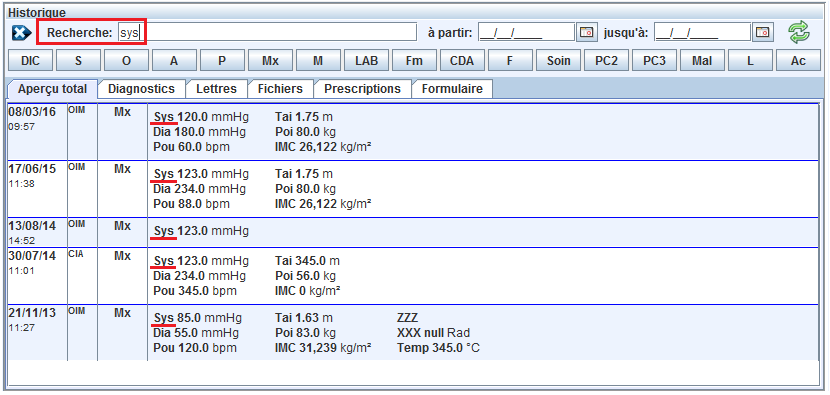Toggle the Mal filter button
The height and width of the screenshot is (395, 830).
click(702, 60)
